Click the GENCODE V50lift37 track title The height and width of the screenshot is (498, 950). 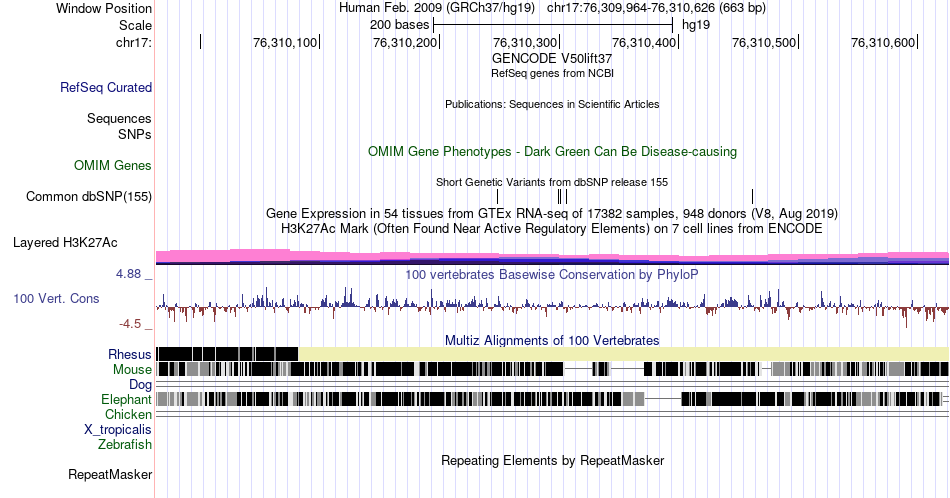[x=552, y=59]
